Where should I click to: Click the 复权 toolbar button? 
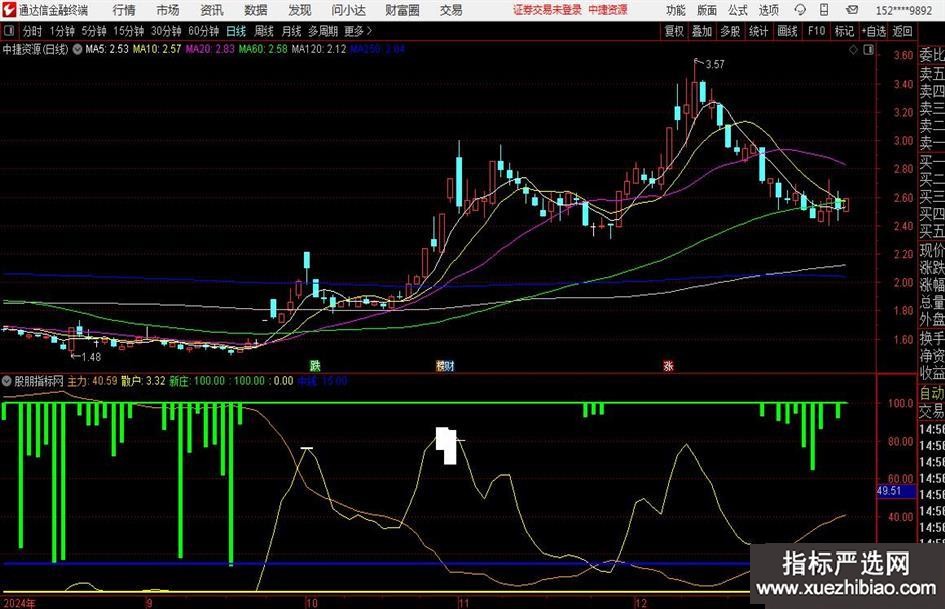(x=674, y=31)
